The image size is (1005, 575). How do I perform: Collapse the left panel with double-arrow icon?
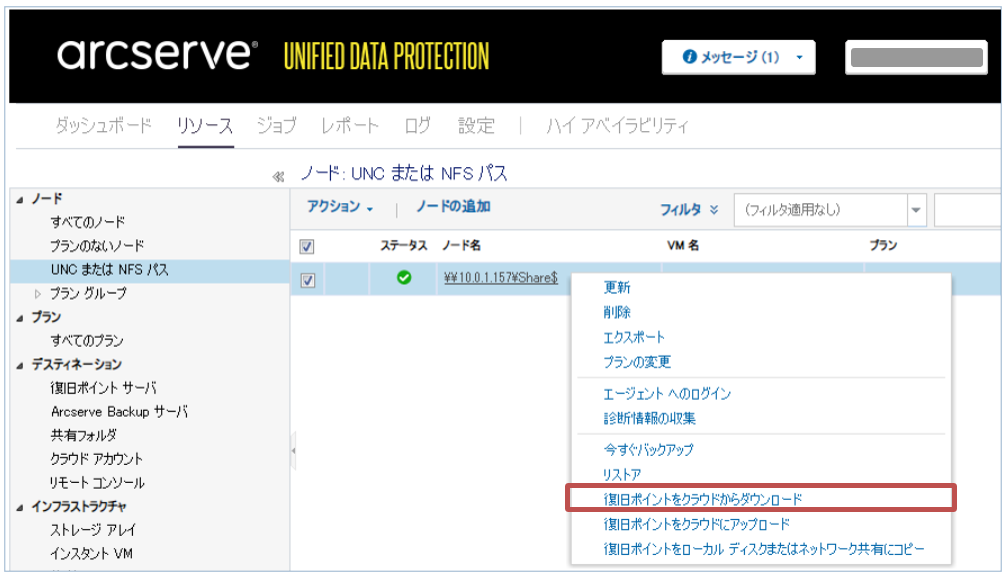pos(278,176)
